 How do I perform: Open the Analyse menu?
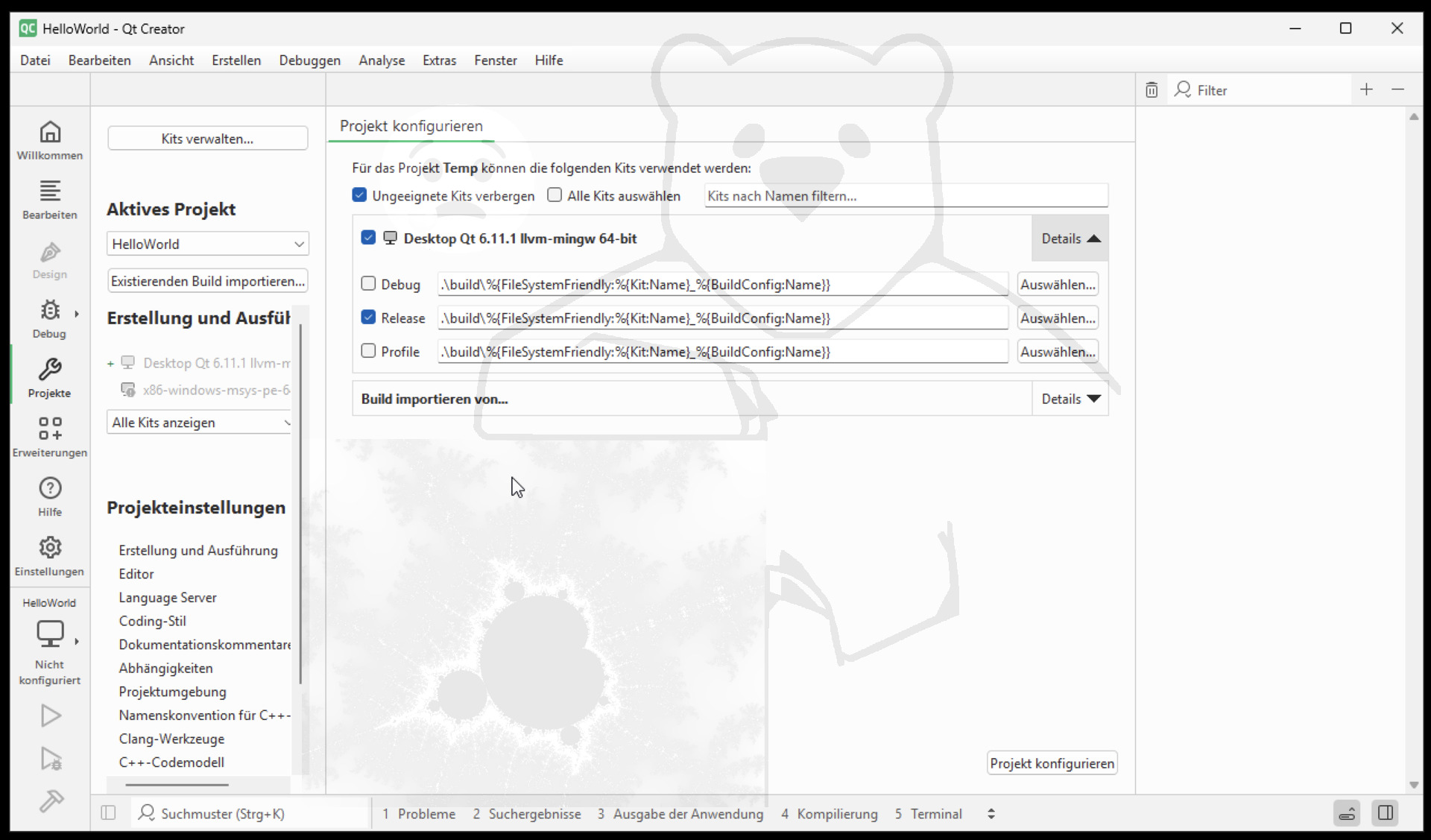tap(382, 60)
